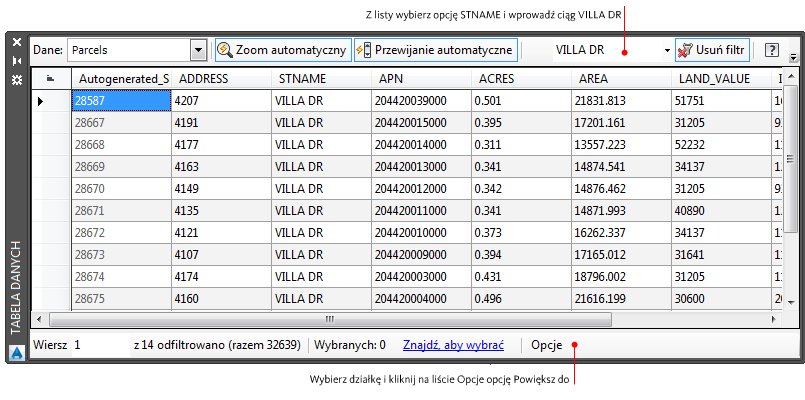The width and height of the screenshot is (805, 400).
Task: Click the ACRES column header
Action: (522, 79)
